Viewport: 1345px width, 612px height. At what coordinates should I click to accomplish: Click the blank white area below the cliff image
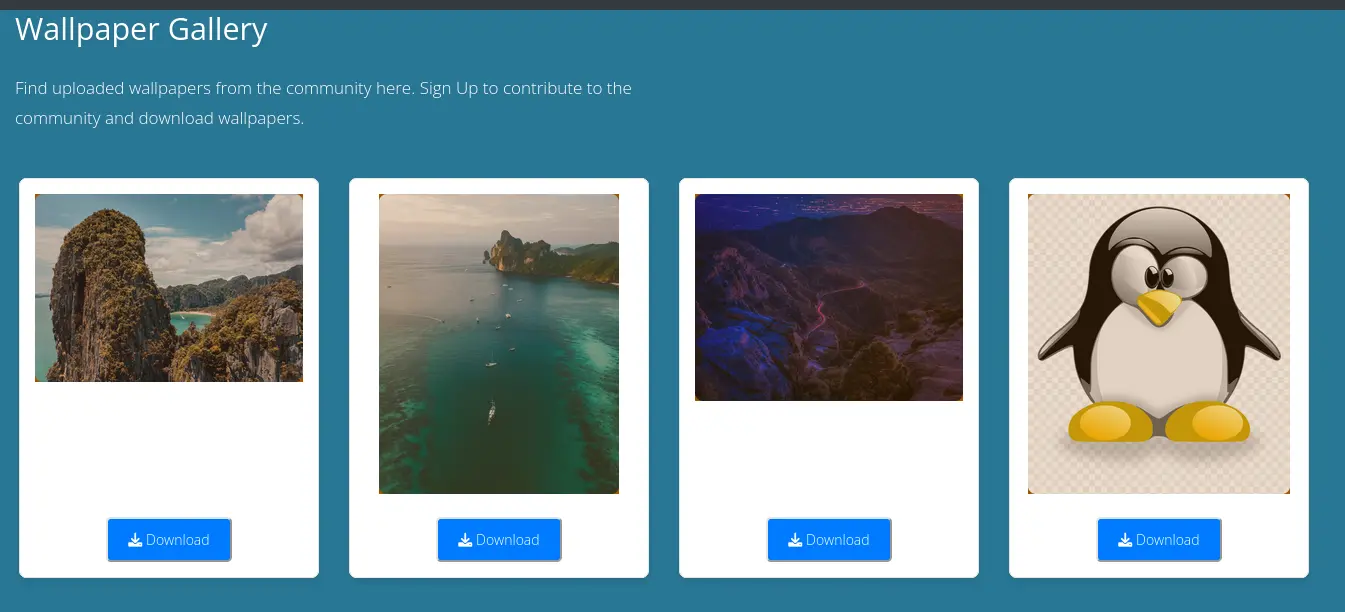click(169, 445)
